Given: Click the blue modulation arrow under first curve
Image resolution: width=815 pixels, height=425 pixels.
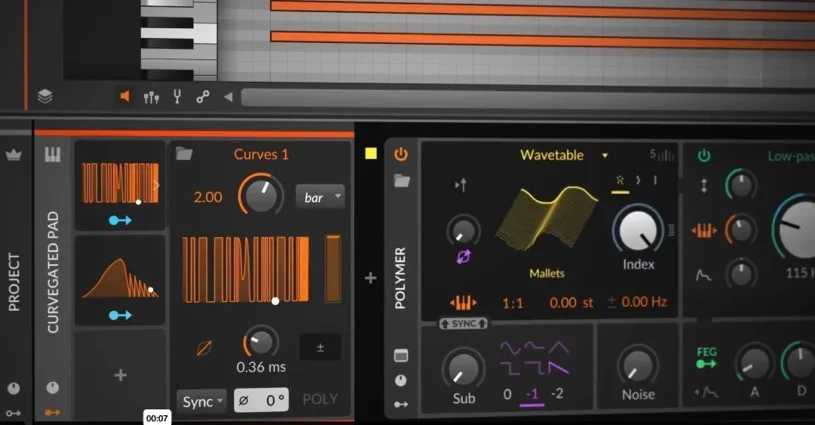Looking at the screenshot, I should tap(120, 220).
